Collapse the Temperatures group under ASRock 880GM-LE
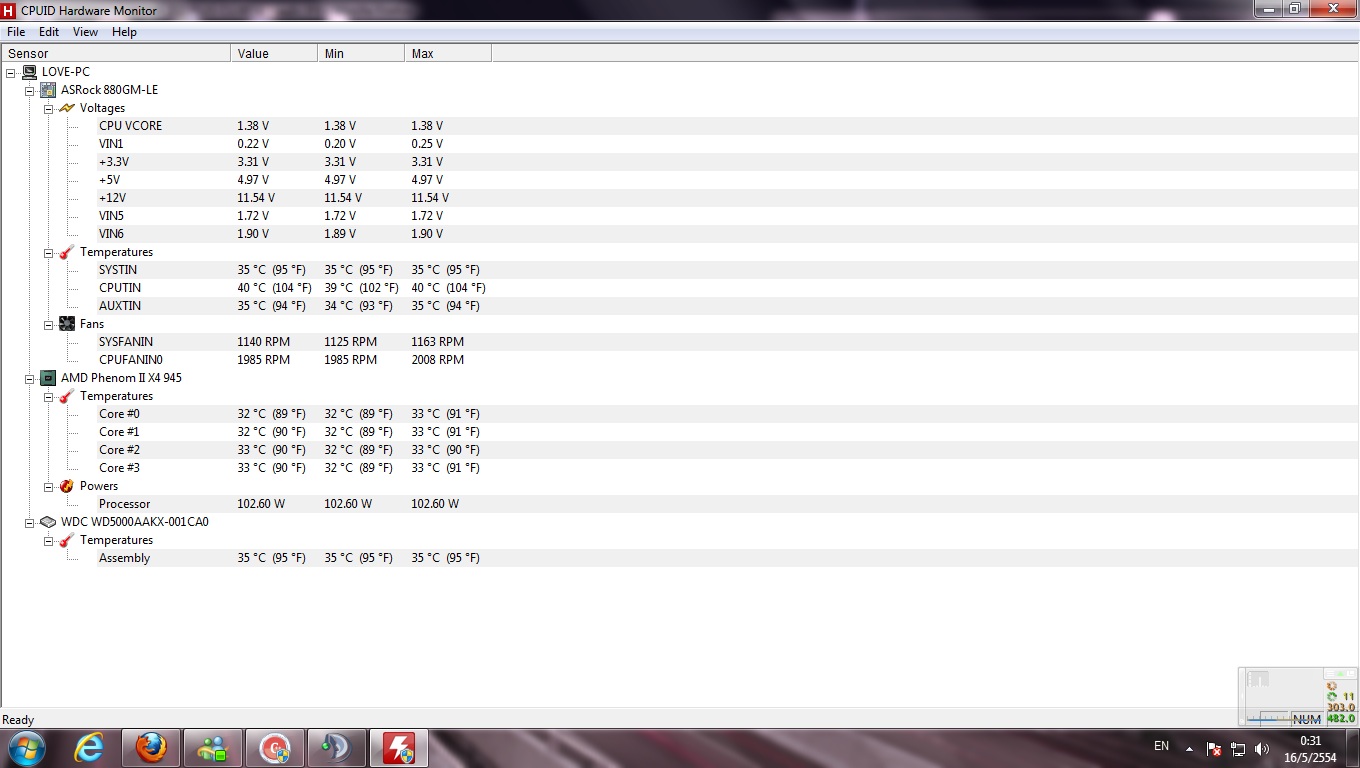This screenshot has width=1360, height=768. click(x=49, y=252)
